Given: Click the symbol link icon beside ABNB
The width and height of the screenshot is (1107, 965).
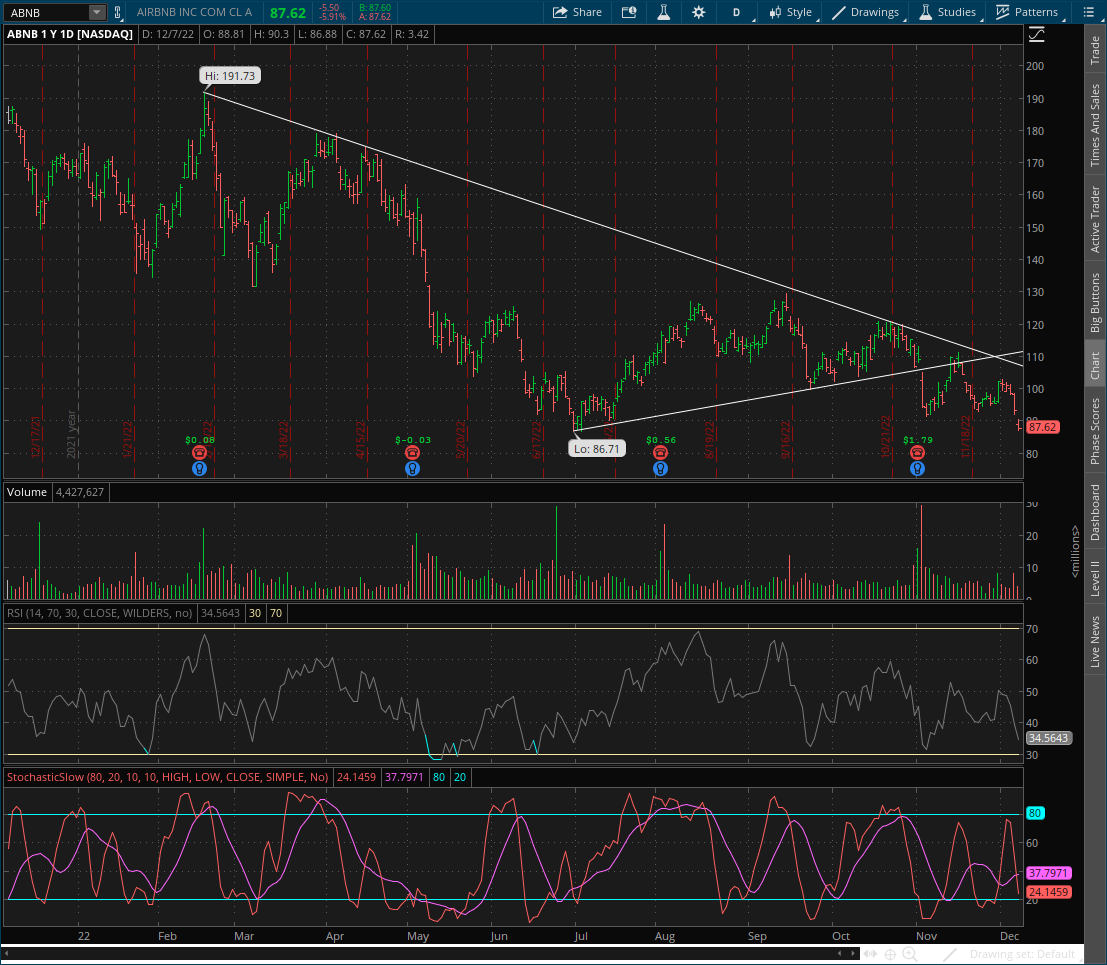Looking at the screenshot, I should pyautogui.click(x=118, y=12).
